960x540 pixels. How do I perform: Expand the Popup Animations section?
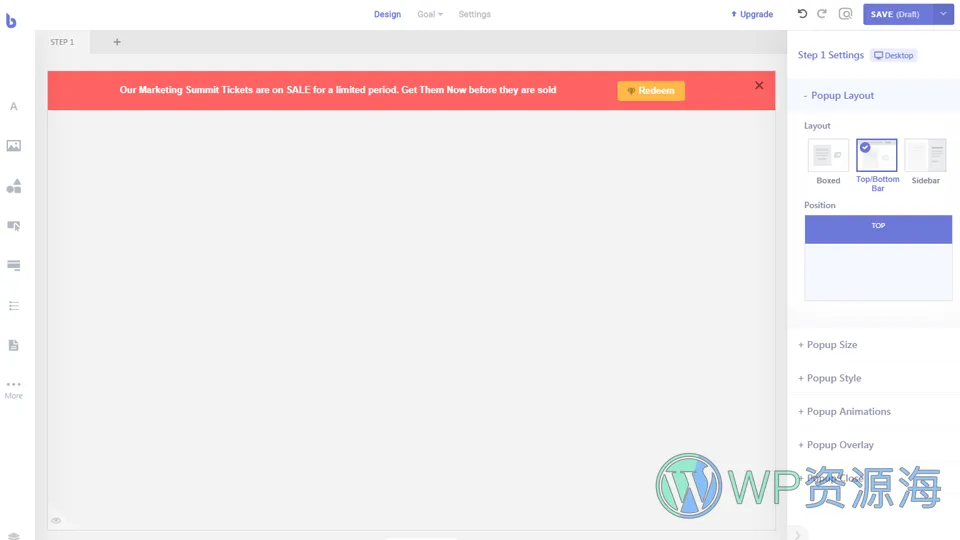click(x=844, y=412)
